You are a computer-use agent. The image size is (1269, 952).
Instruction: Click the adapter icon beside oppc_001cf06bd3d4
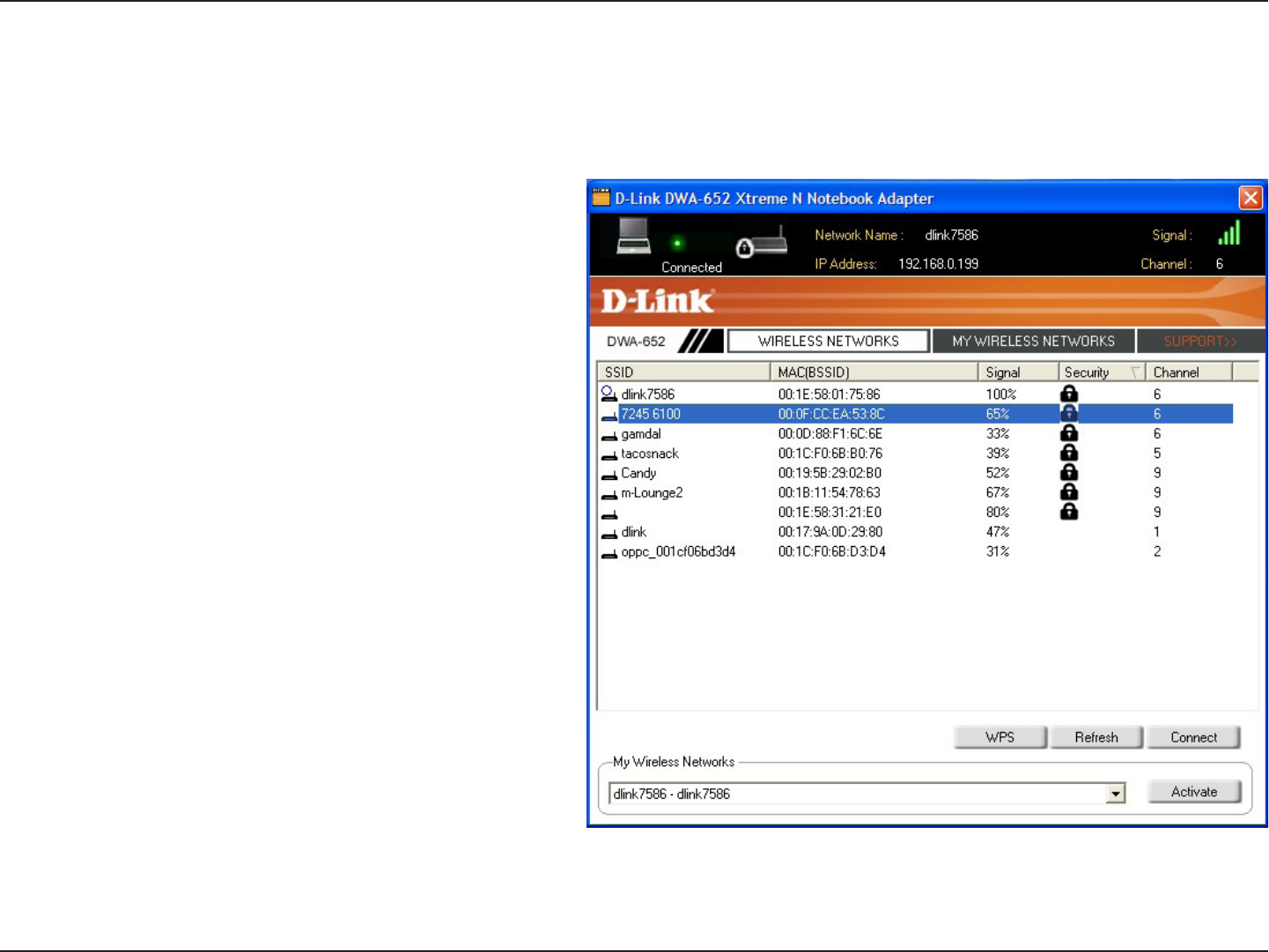[x=609, y=553]
